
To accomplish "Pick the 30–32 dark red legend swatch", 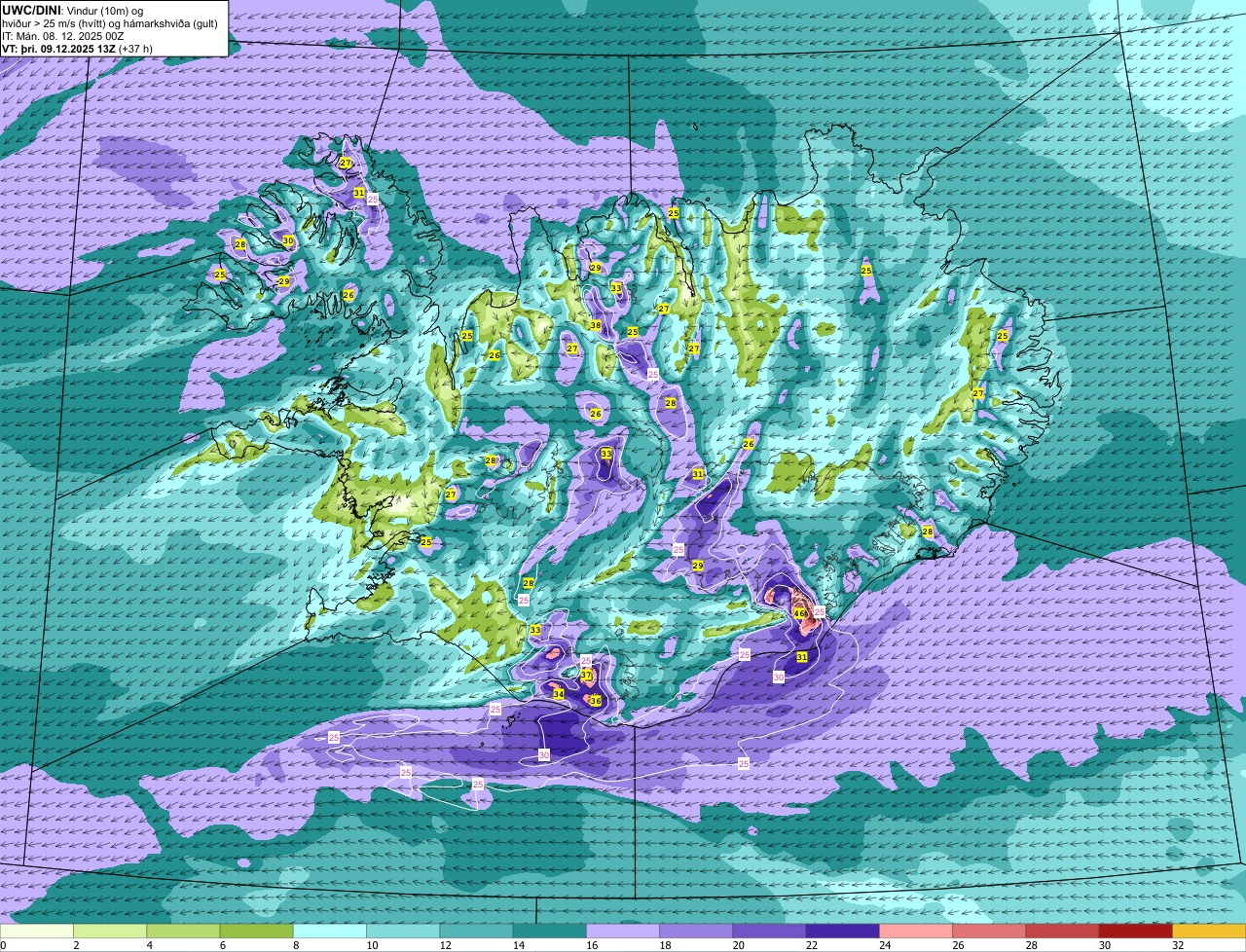I will point(1136,932).
